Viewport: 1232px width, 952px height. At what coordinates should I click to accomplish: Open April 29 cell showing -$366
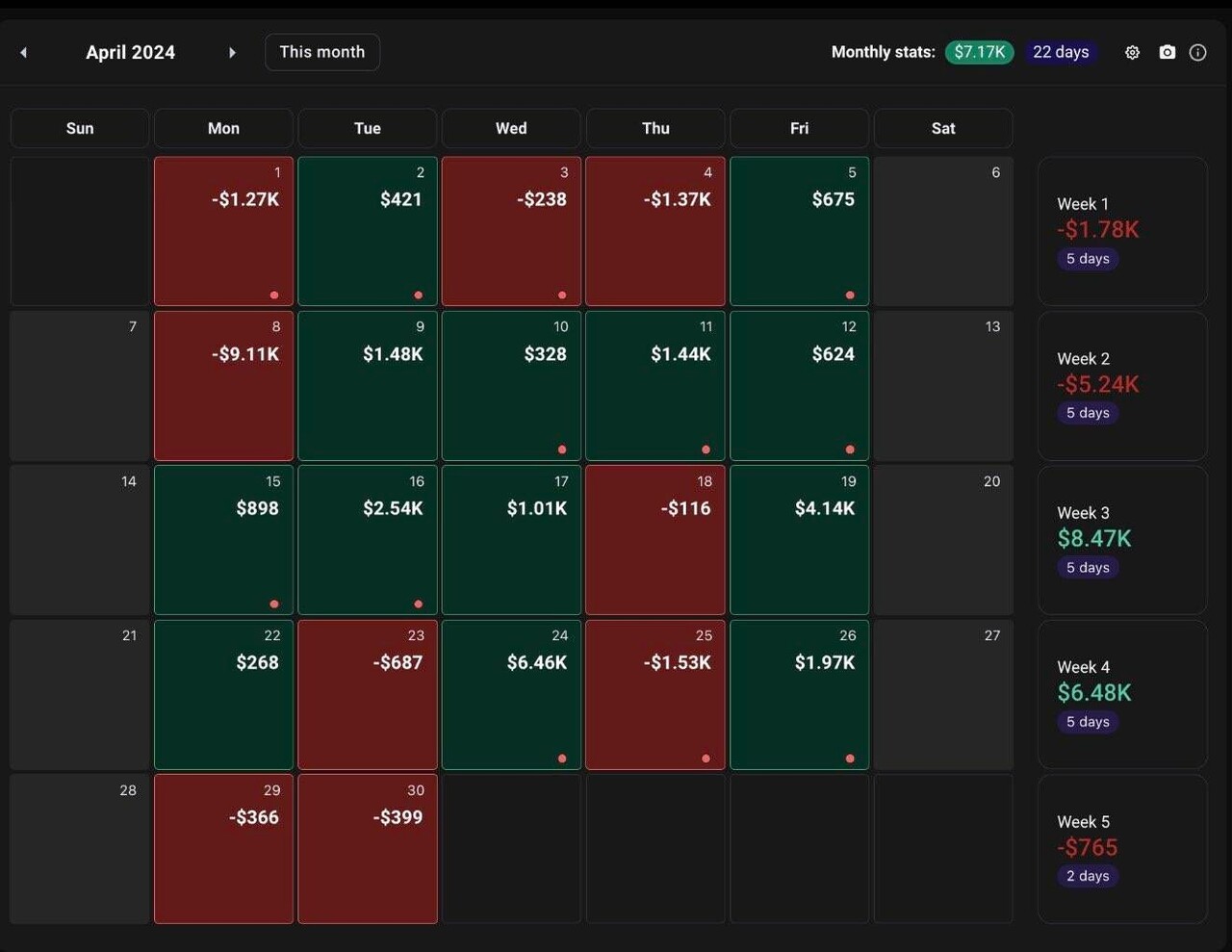coord(223,849)
